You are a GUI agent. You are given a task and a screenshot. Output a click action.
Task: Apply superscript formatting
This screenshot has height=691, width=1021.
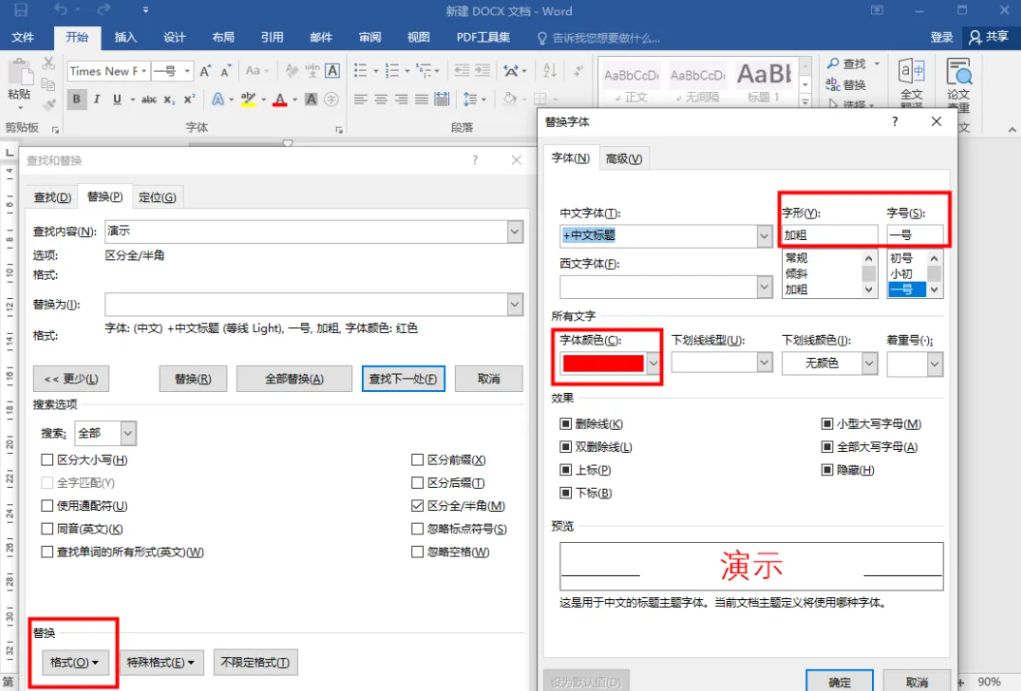189,100
